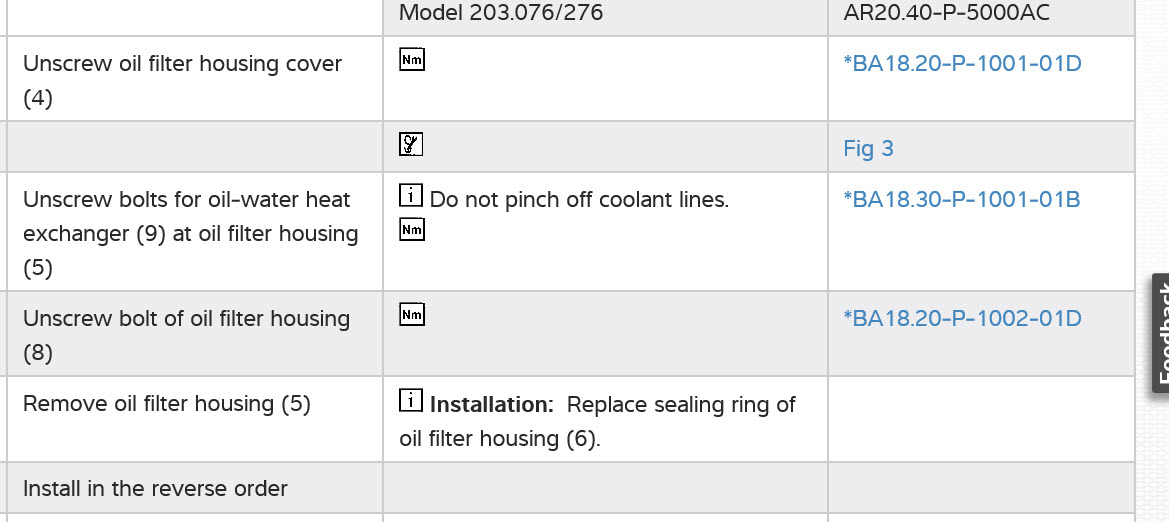Viewport: 1169px width, 522px height.
Task: Click the 'Unscrew bolt of oil filter housing' step
Action: [186, 319]
